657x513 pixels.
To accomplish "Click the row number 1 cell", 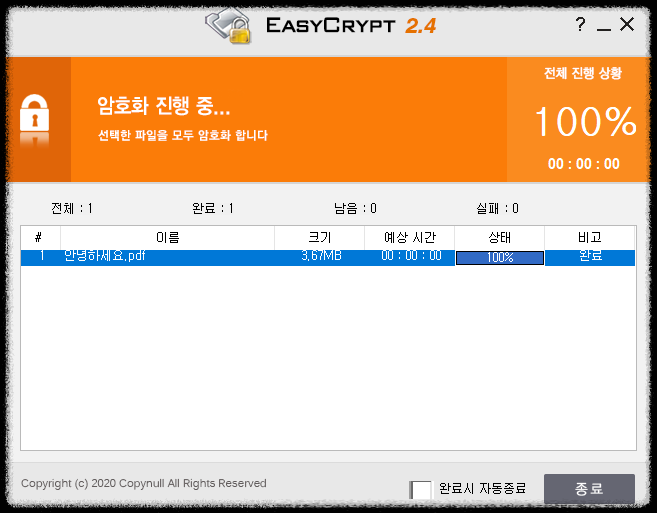I will click(x=41, y=255).
